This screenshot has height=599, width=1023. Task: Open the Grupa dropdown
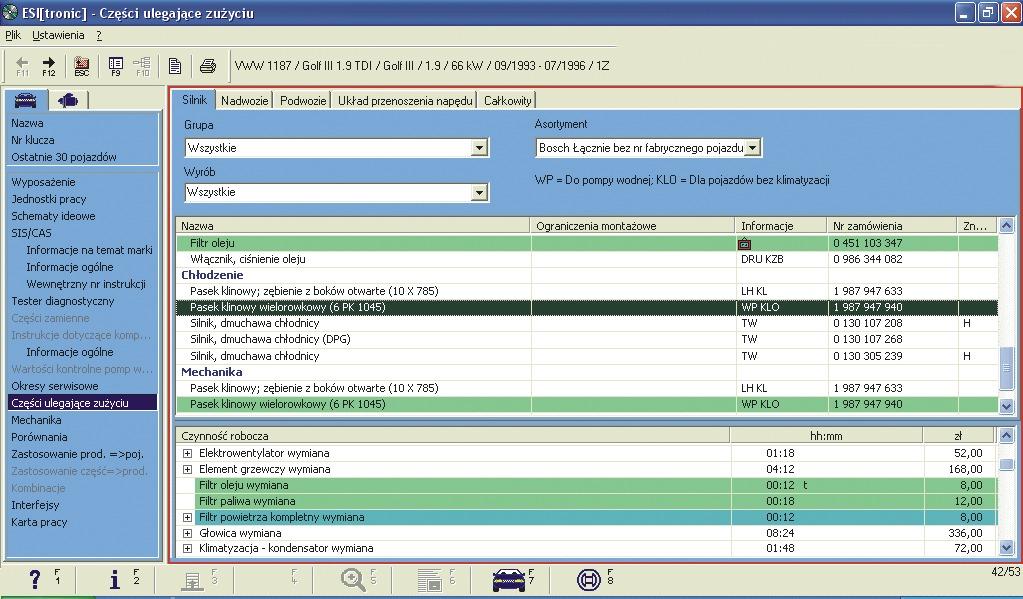480,148
